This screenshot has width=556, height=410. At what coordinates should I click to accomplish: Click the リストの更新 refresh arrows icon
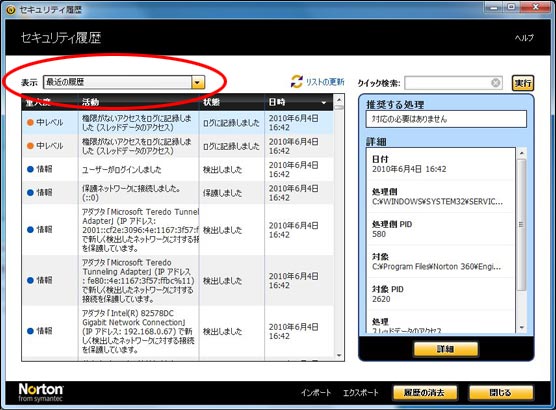point(297,81)
